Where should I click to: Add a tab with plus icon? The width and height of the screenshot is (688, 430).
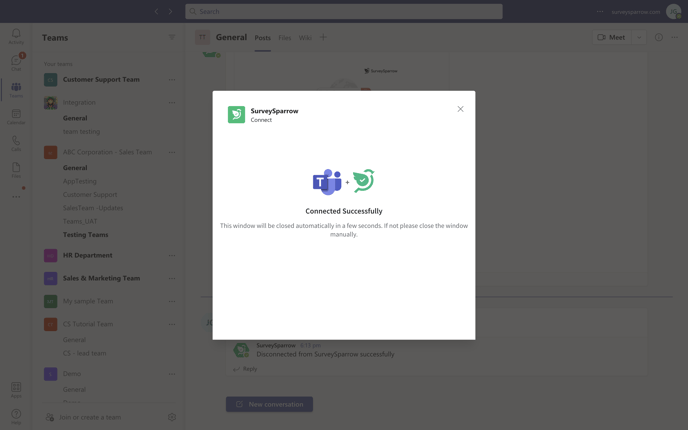point(323,37)
